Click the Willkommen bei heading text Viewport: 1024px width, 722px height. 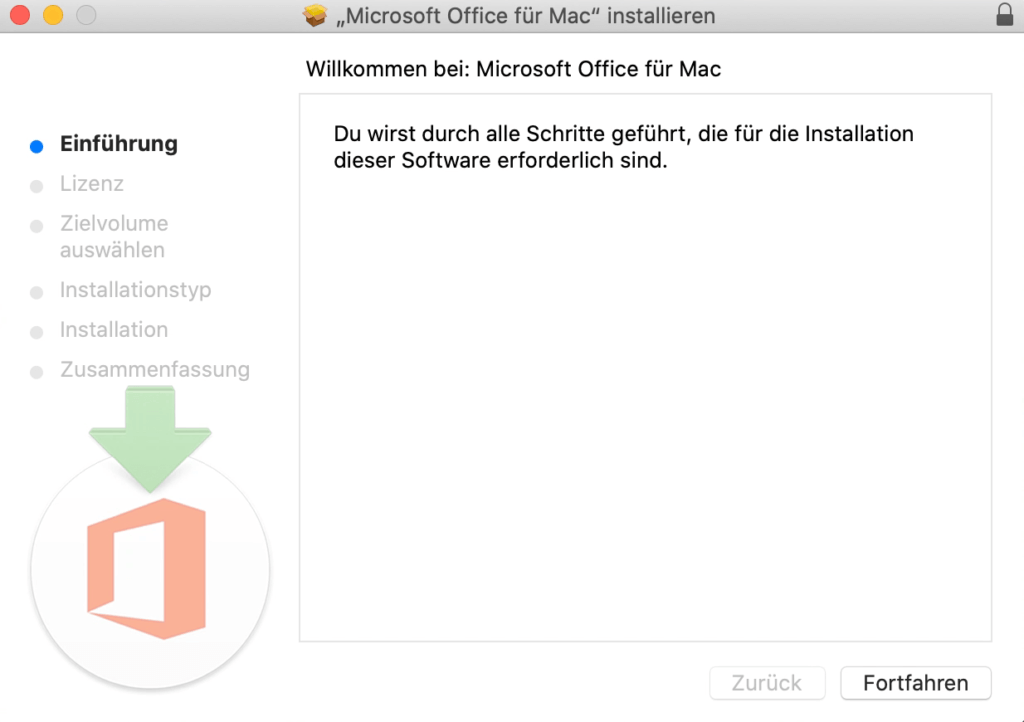coord(513,69)
